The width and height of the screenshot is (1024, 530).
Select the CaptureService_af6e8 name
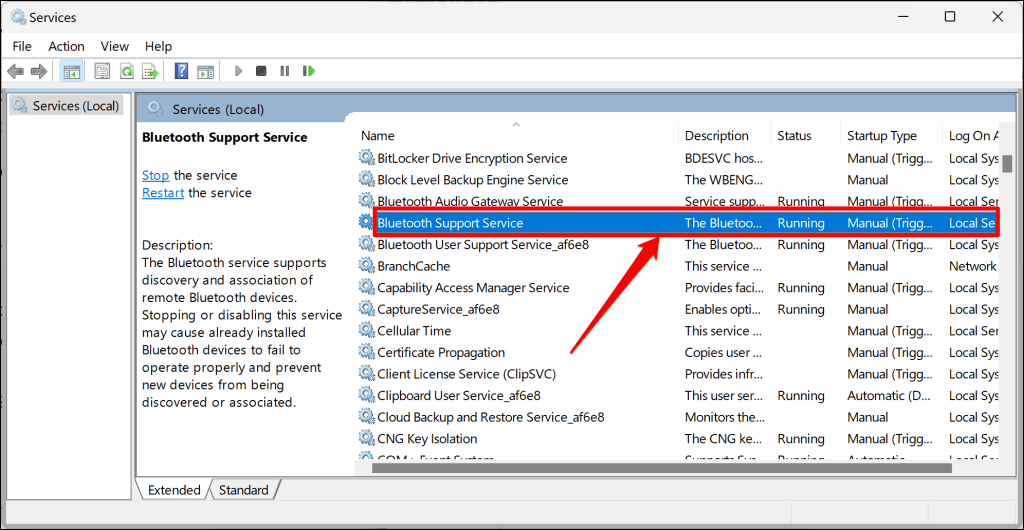click(438, 309)
